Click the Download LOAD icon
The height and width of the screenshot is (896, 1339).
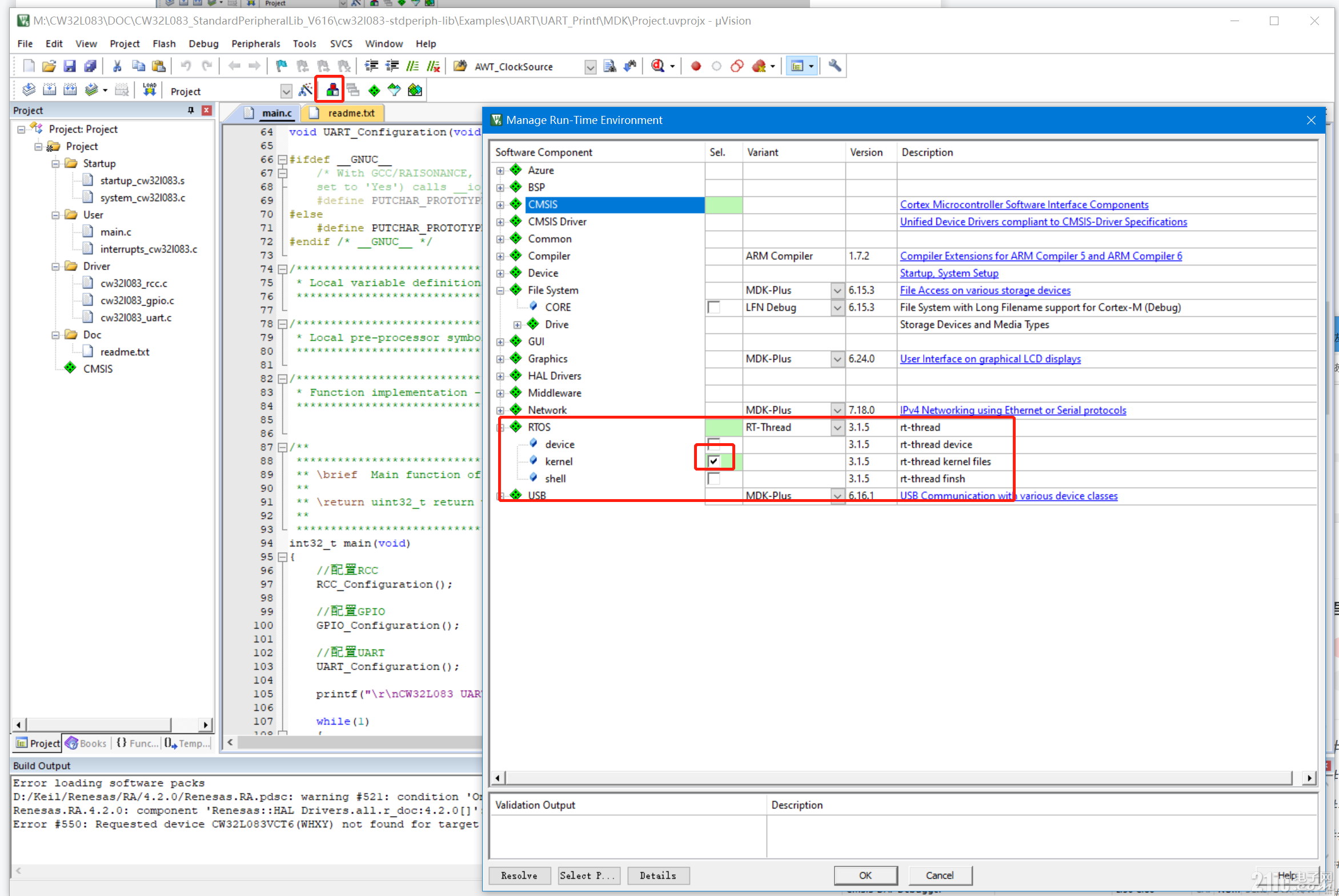click(x=150, y=90)
